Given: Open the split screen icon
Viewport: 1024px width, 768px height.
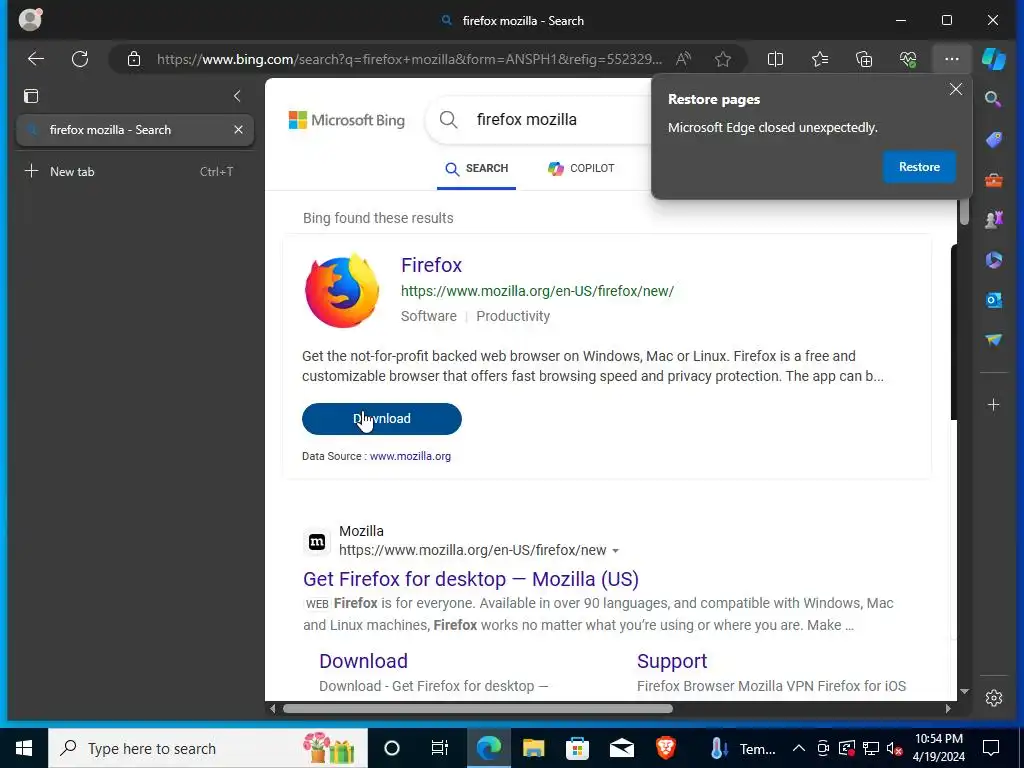Looking at the screenshot, I should coord(775,59).
